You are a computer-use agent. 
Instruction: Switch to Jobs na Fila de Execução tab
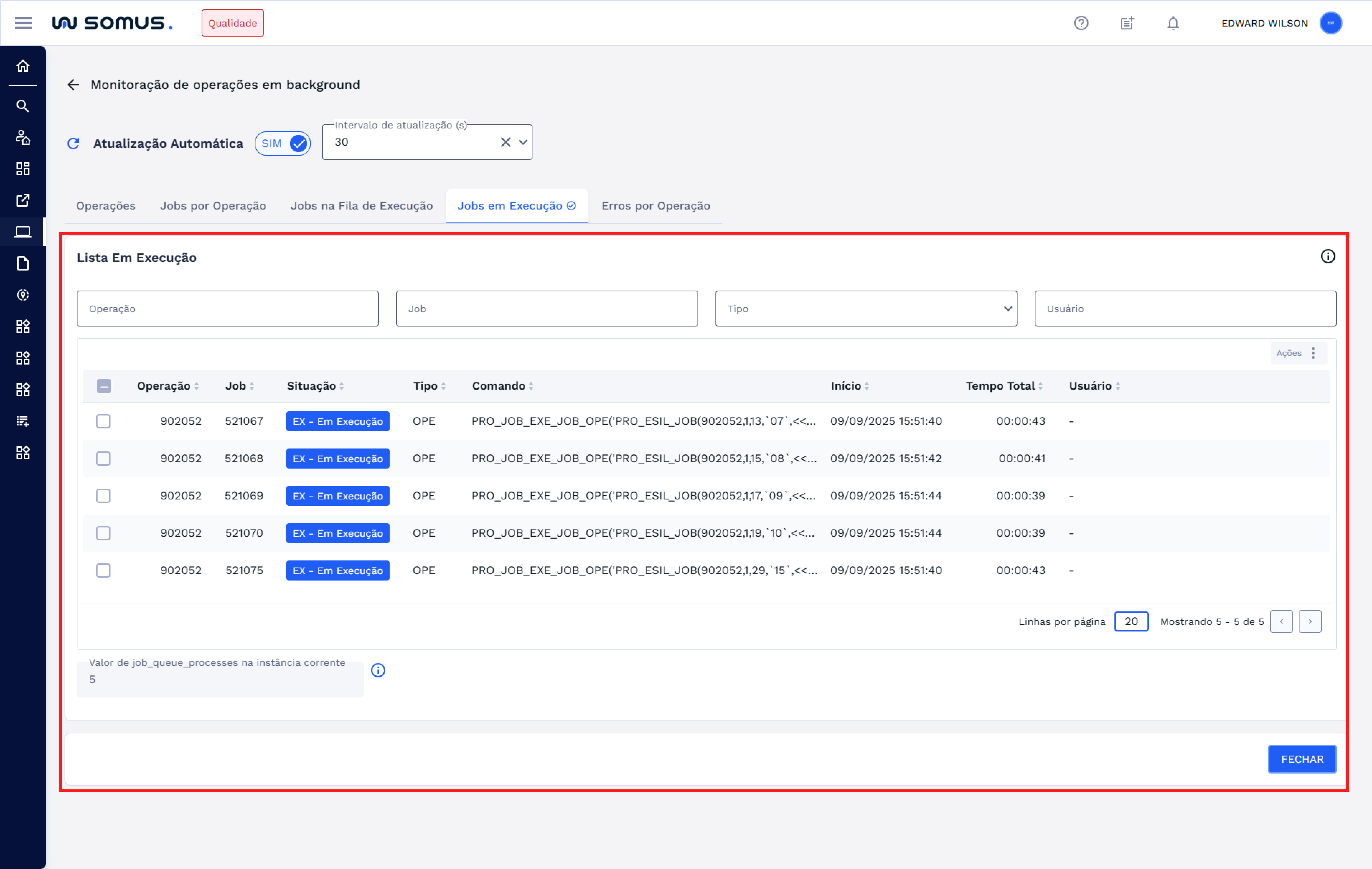click(361, 206)
